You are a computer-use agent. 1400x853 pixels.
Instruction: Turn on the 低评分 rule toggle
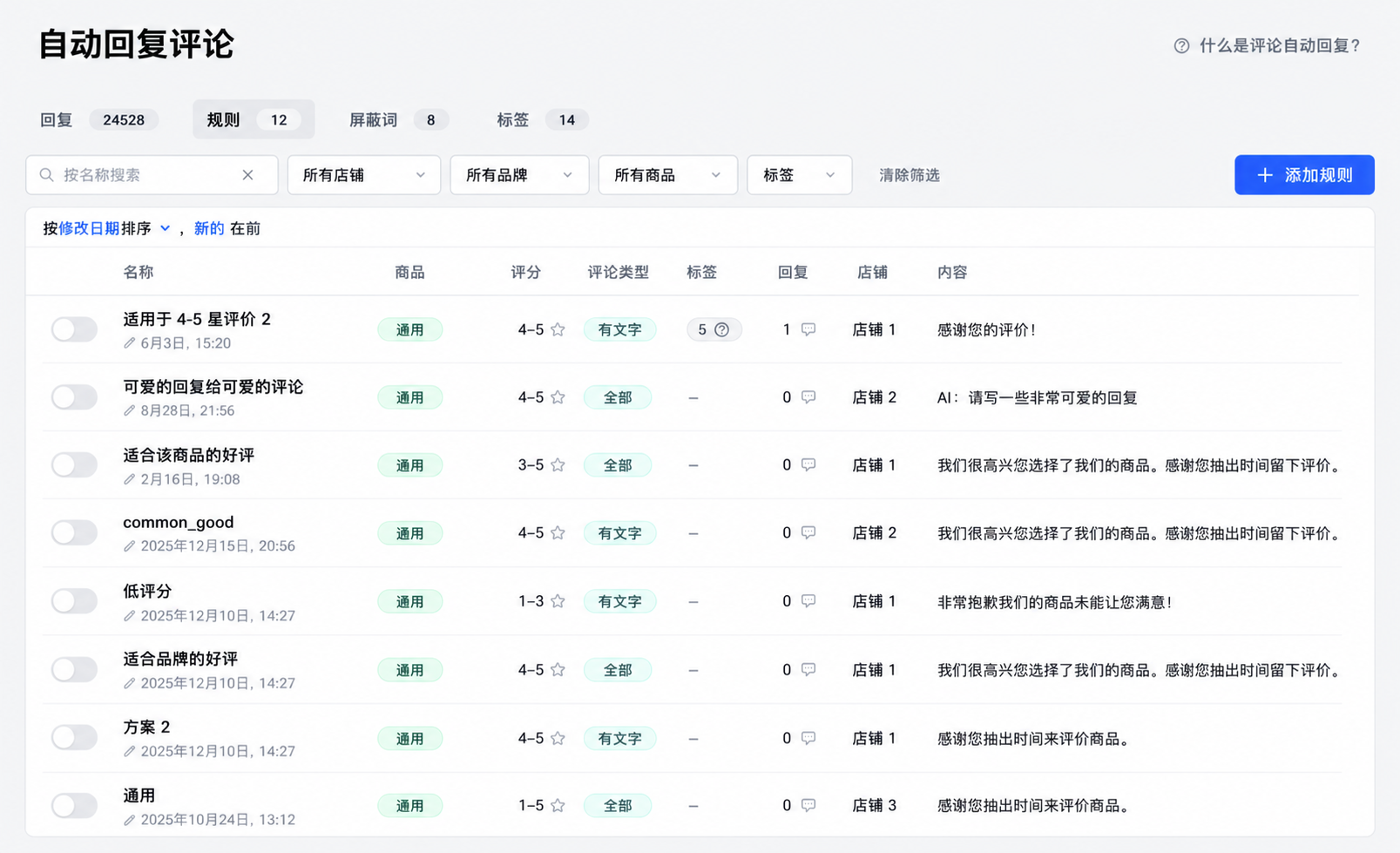click(74, 601)
